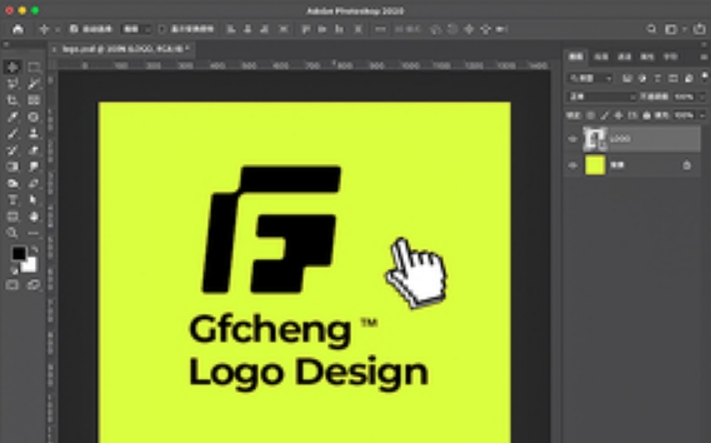Screen dimensions: 711x443
Task: Select the Rectangle shape tool
Action: pos(13,216)
